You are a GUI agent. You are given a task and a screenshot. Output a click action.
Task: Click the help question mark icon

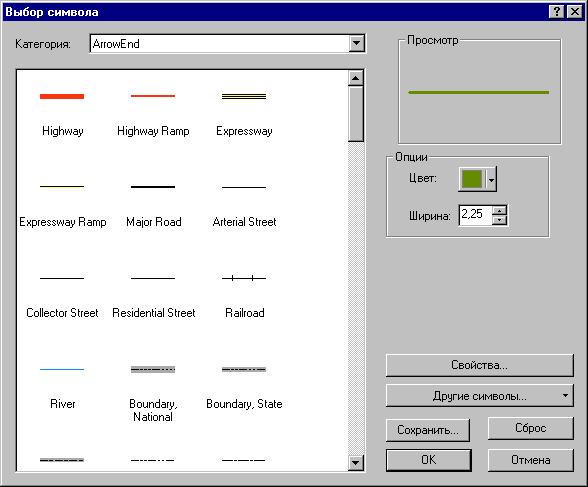pyautogui.click(x=557, y=12)
